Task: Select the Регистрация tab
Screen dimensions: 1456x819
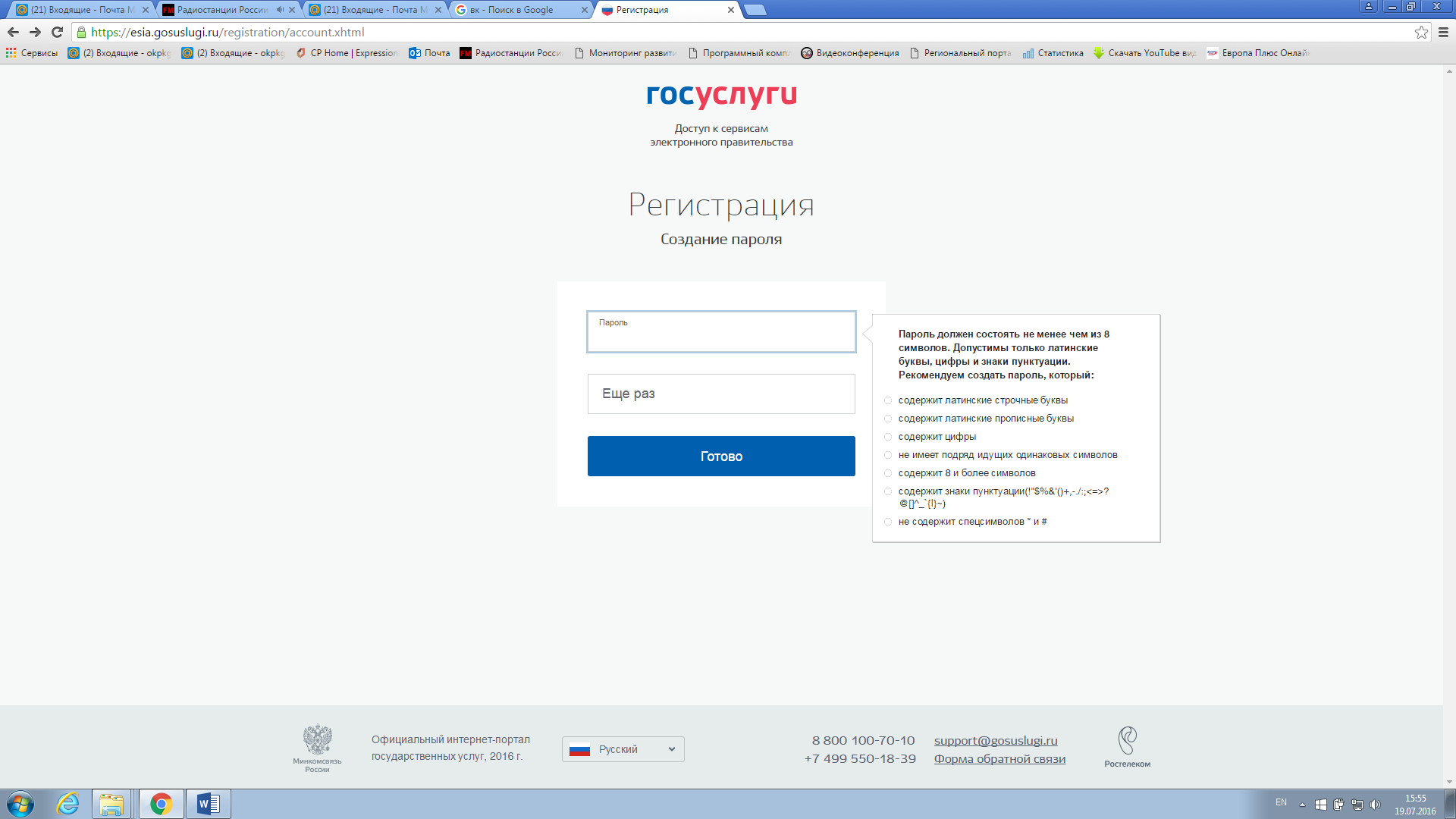Action: [667, 10]
